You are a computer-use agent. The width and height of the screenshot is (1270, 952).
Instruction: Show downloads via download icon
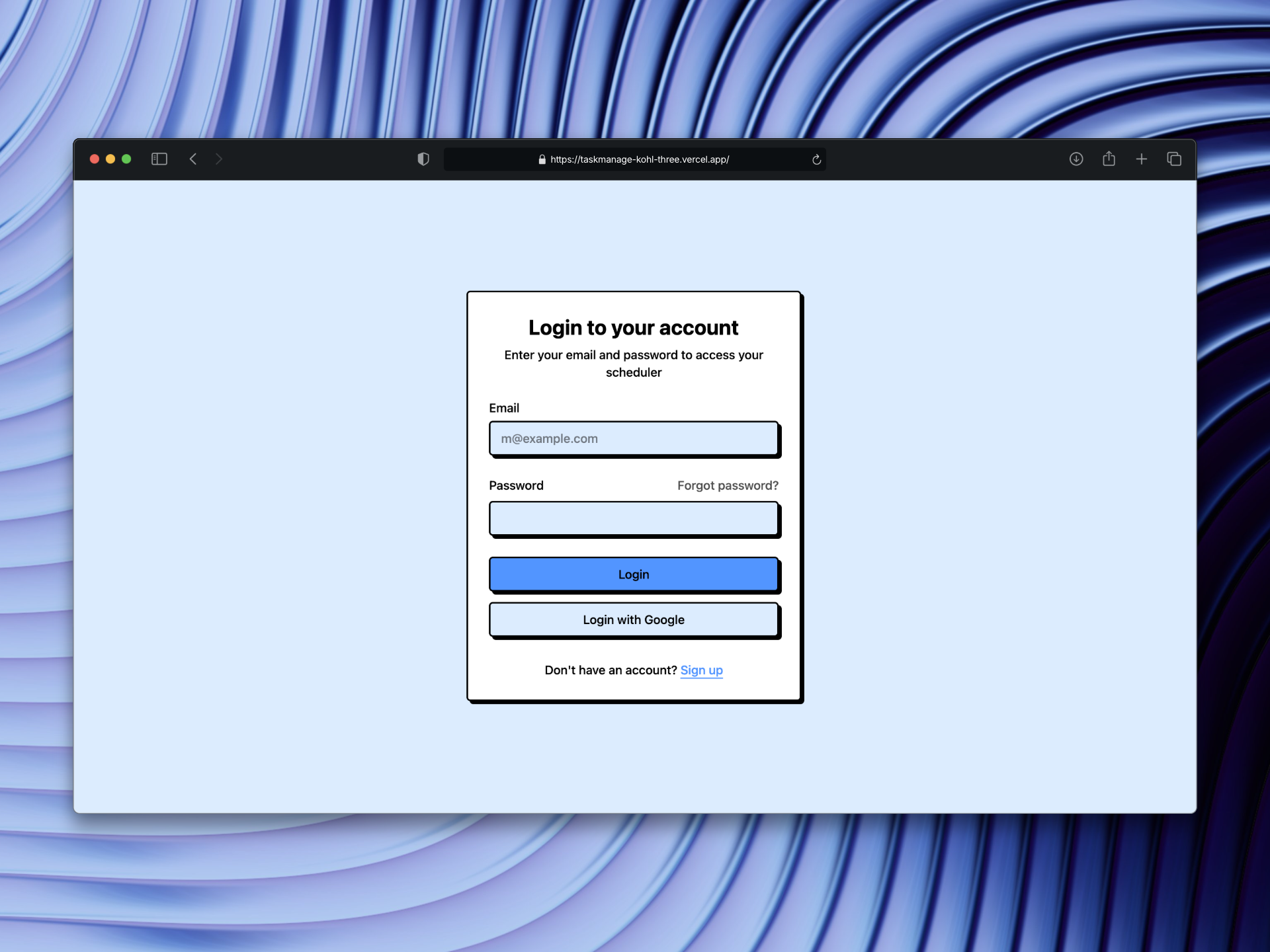click(x=1076, y=159)
